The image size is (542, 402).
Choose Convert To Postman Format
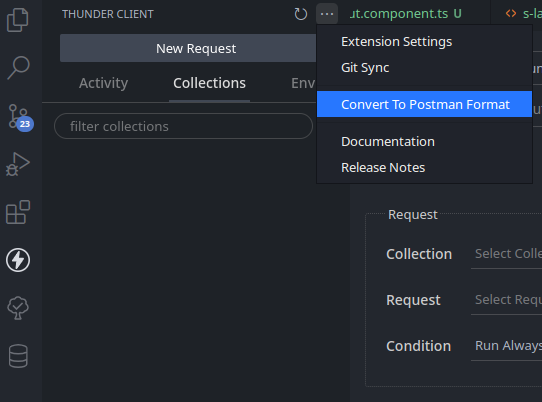(x=424, y=104)
